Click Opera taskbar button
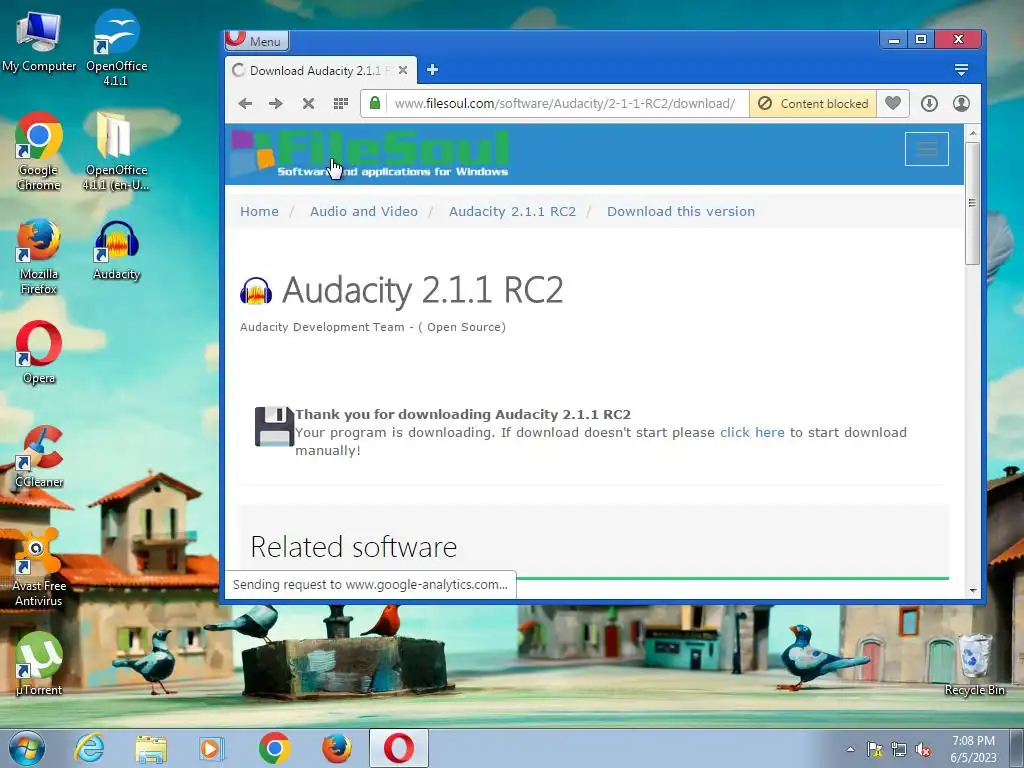Image resolution: width=1024 pixels, height=768 pixels. [x=398, y=748]
